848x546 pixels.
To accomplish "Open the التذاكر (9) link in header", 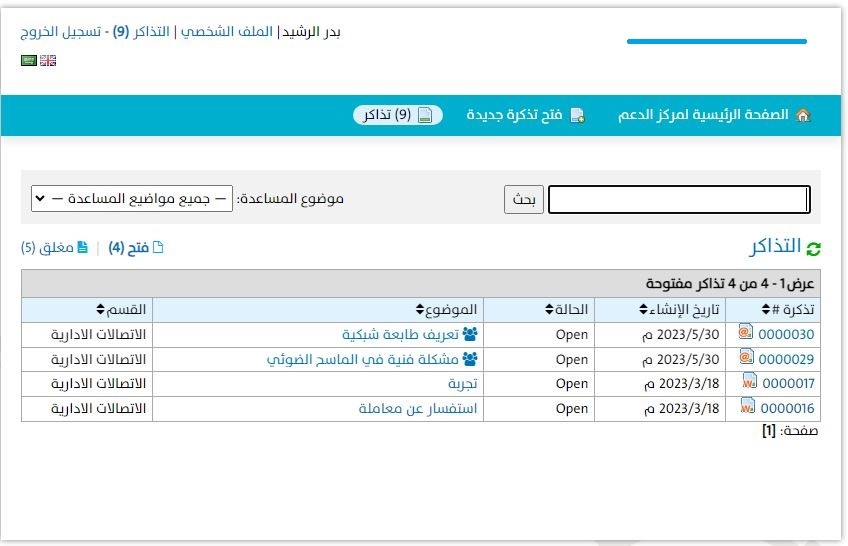I will click(141, 32).
